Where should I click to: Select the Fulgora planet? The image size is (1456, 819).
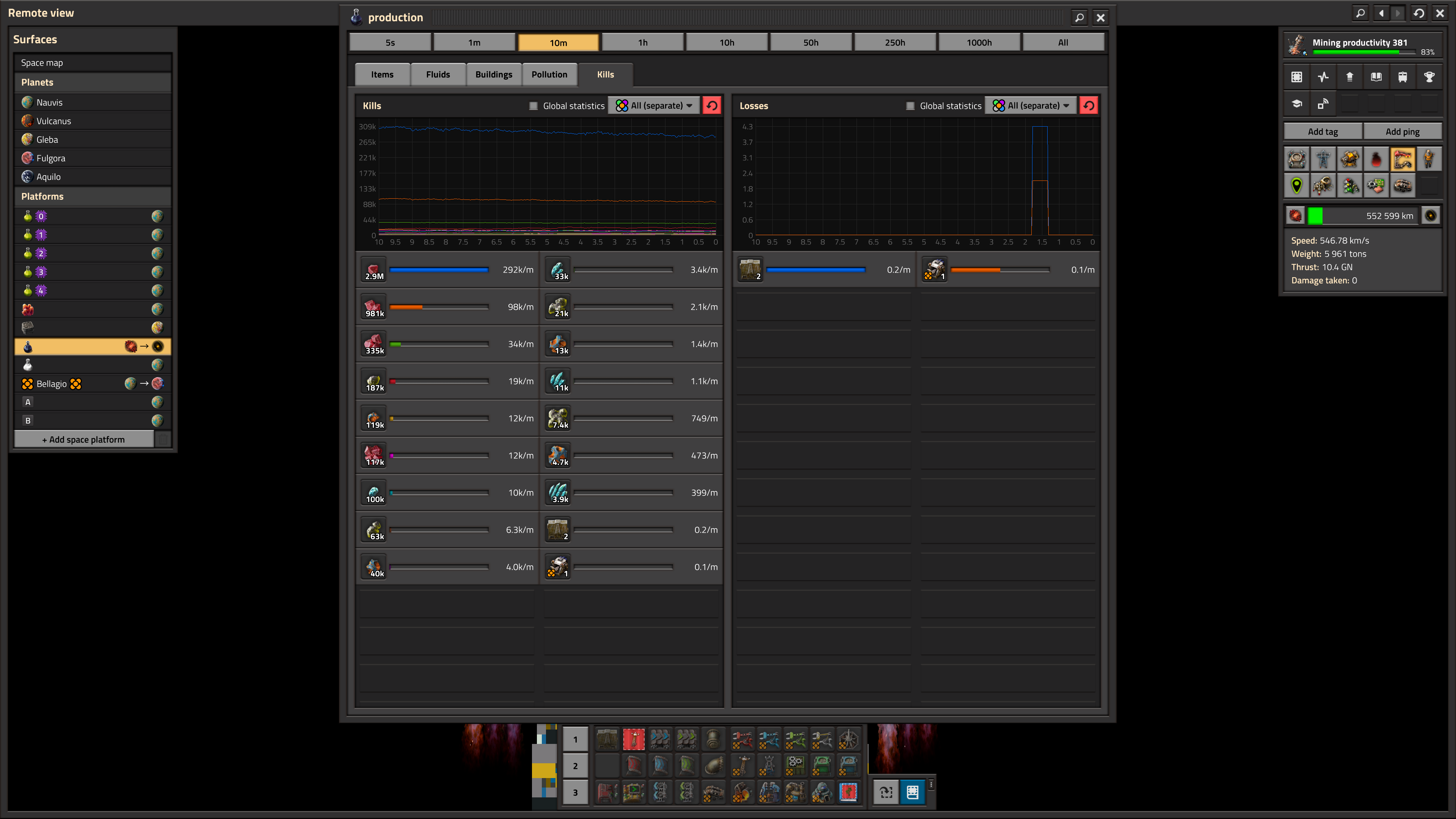[x=93, y=158]
